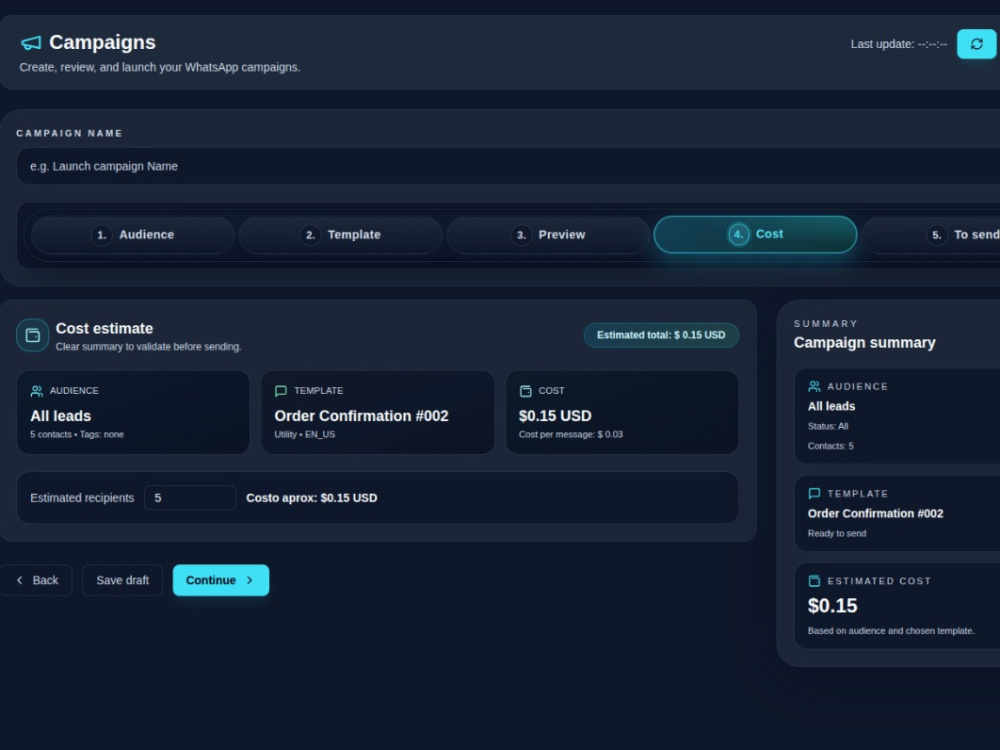Click '5 contacts • Tags: none' text

point(77,434)
